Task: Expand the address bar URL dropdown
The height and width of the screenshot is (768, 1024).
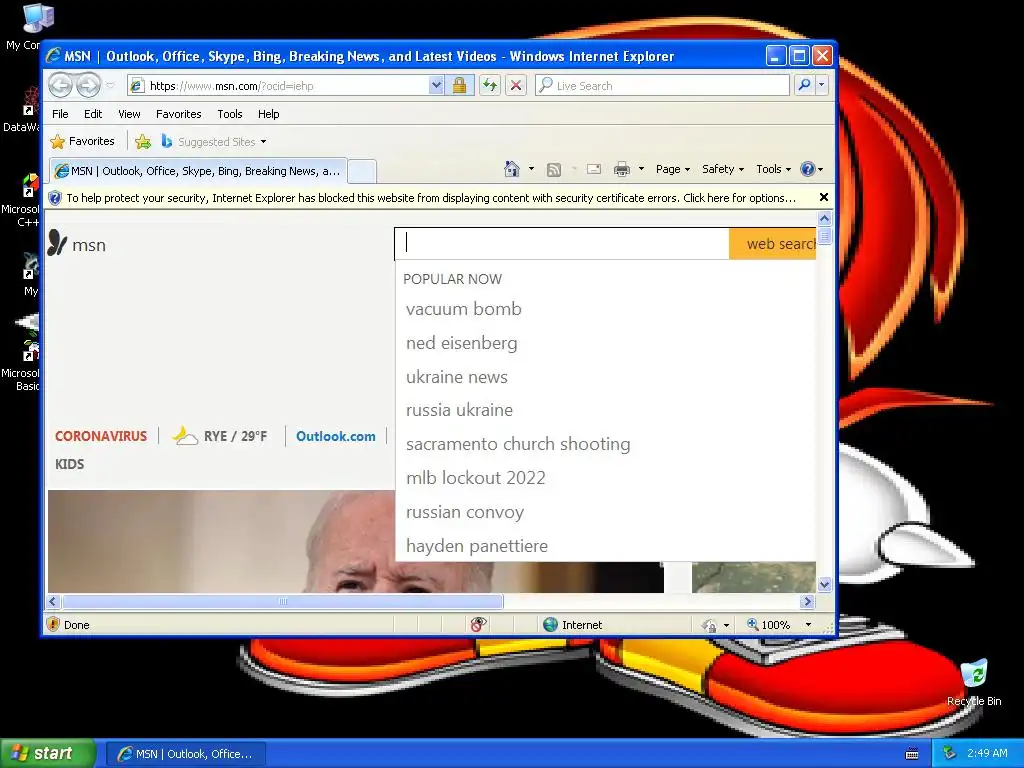Action: (x=436, y=86)
